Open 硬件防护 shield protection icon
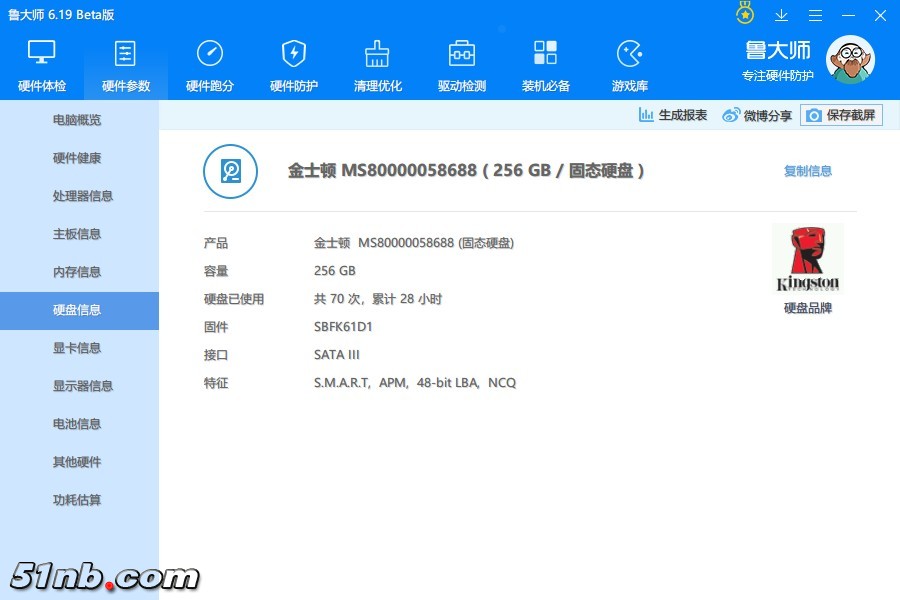 coord(294,54)
